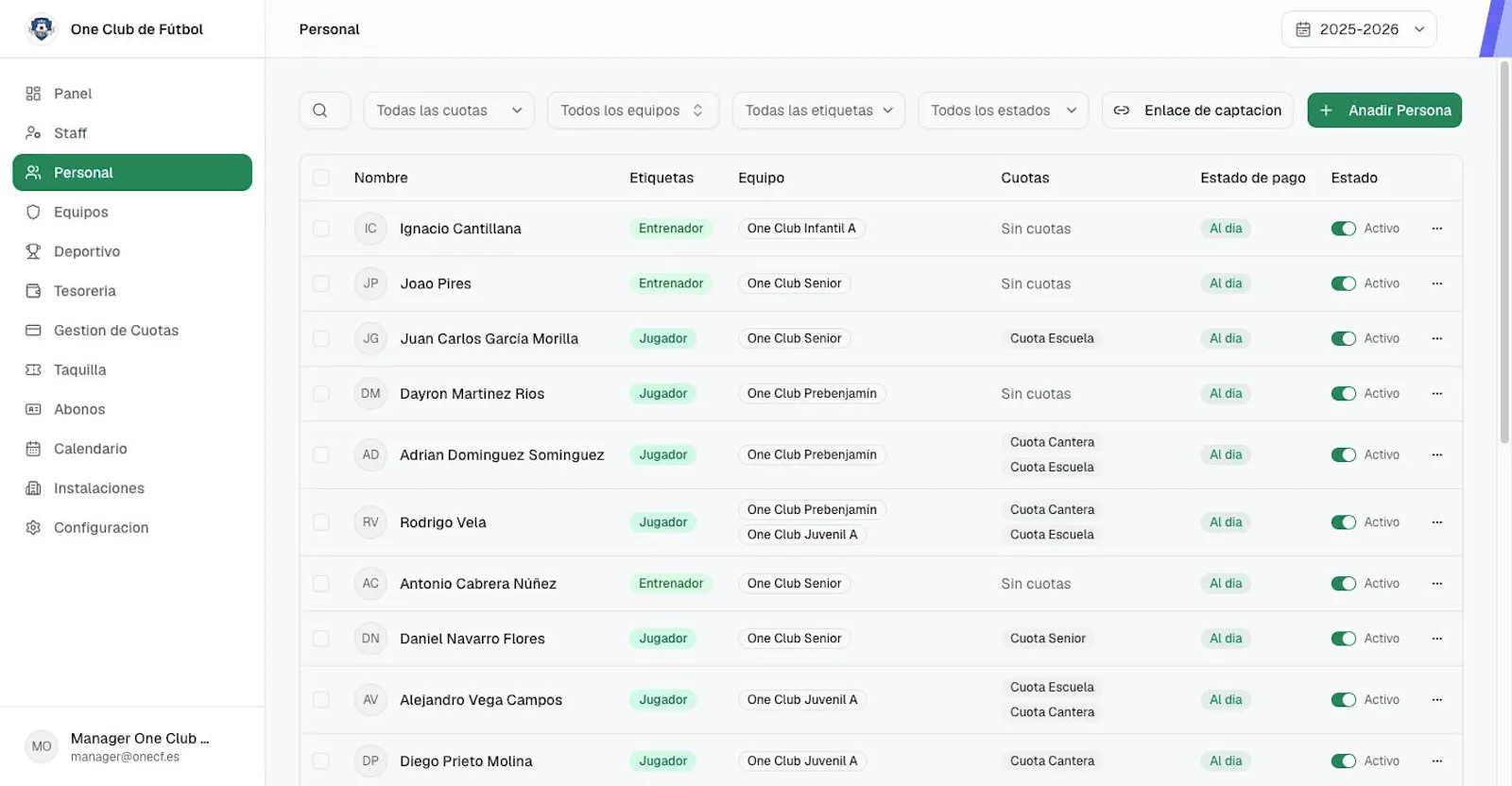Toggle Activo switch for Antonio Cabrera Núñez
Image resolution: width=1512 pixels, height=786 pixels.
click(1343, 584)
